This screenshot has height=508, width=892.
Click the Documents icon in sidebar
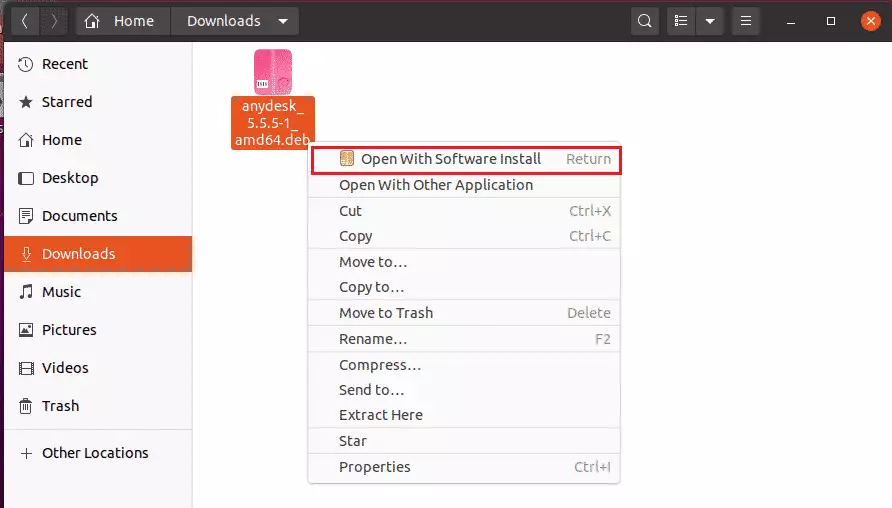[26, 216]
